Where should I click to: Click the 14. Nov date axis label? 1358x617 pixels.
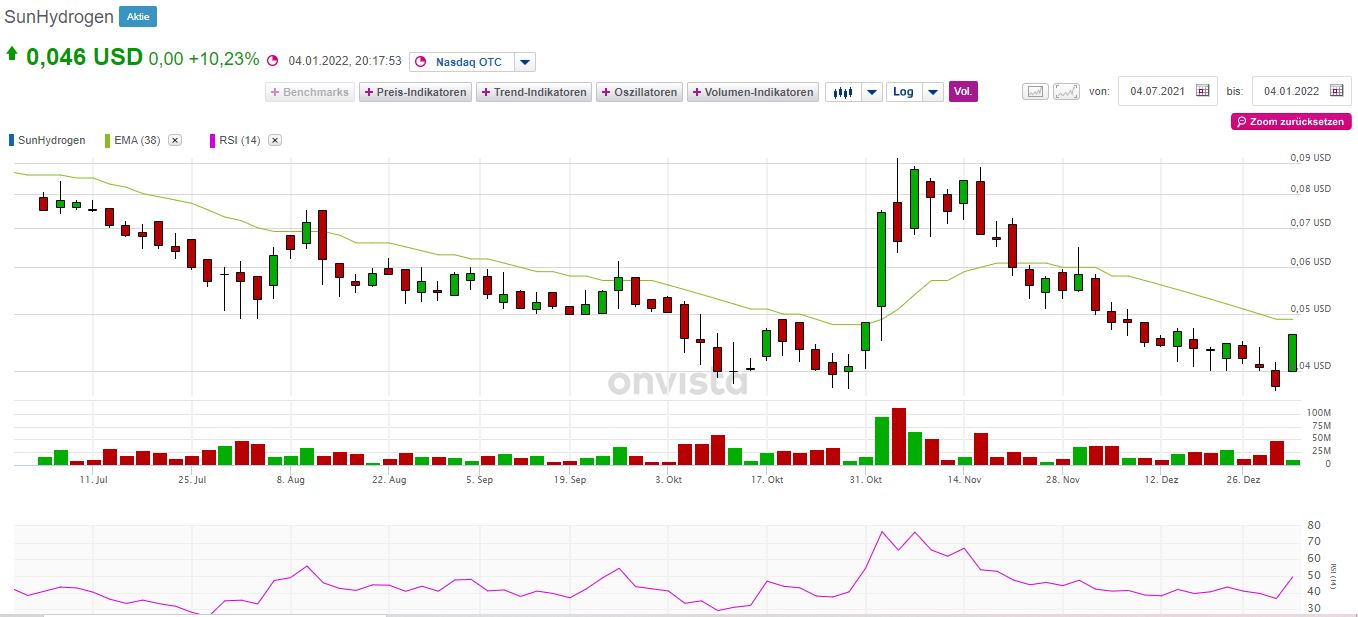click(x=965, y=480)
